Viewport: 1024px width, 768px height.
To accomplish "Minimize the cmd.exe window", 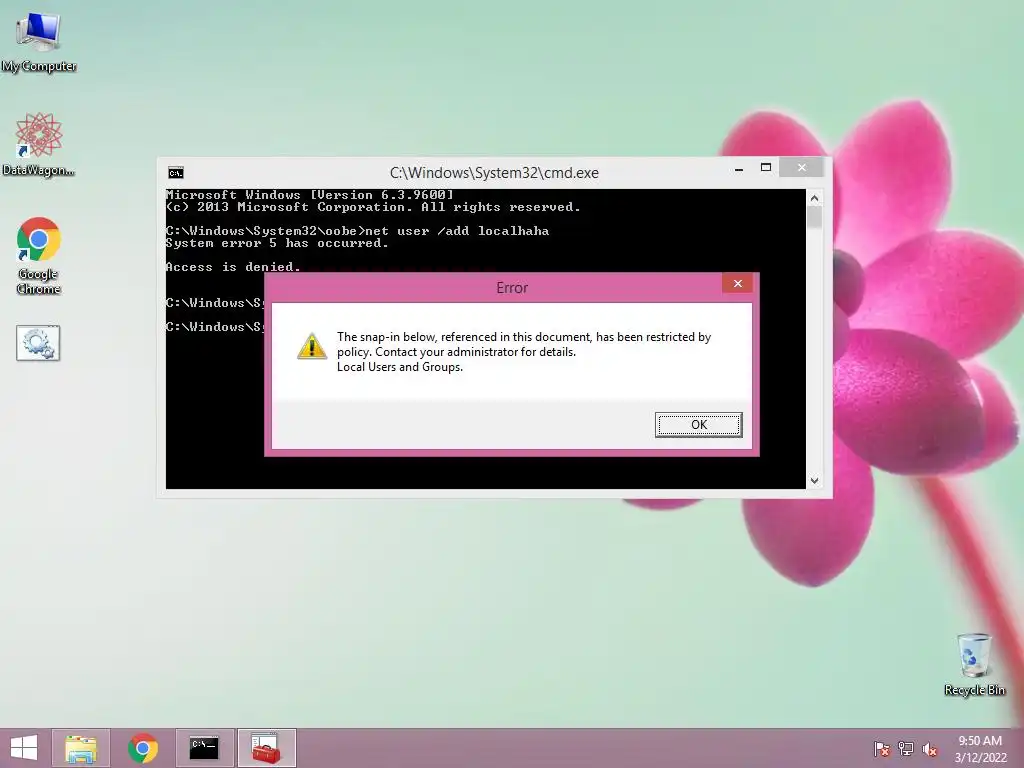I will tap(739, 168).
